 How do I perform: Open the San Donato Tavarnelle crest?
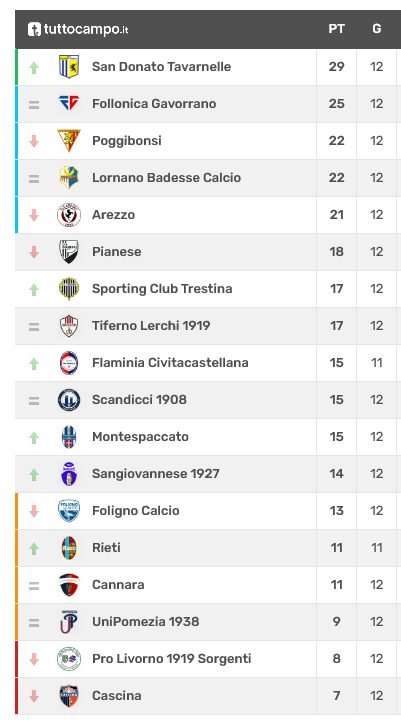coord(69,67)
